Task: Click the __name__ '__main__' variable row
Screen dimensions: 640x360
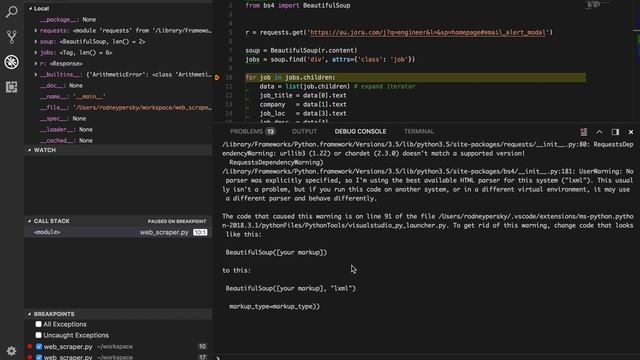Action: (x=118, y=97)
